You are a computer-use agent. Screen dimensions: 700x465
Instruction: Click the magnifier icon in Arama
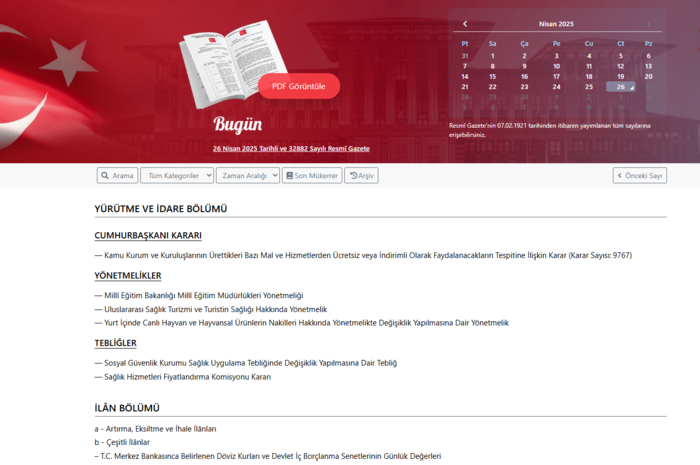105,175
